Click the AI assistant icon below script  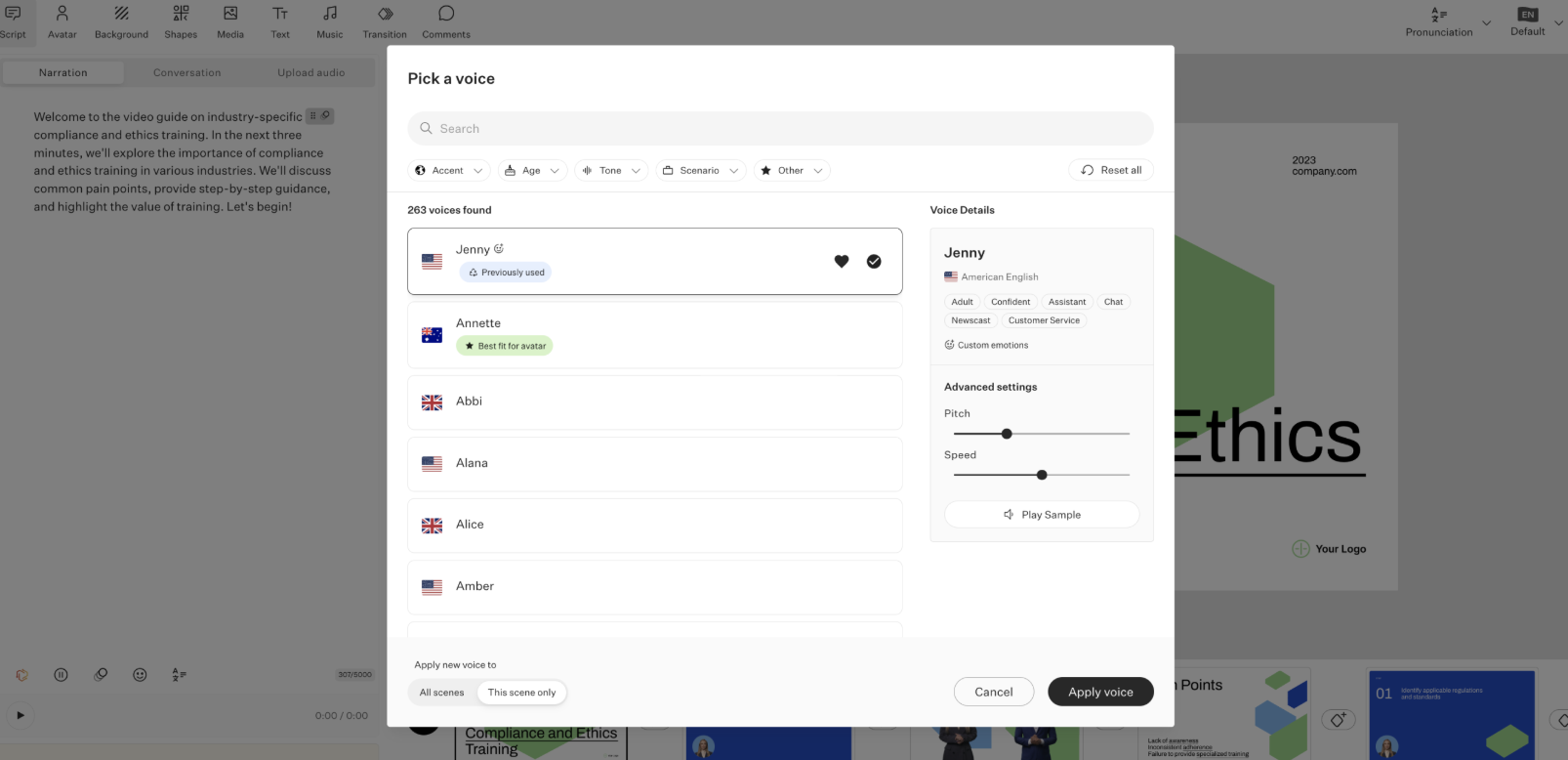[x=21, y=674]
